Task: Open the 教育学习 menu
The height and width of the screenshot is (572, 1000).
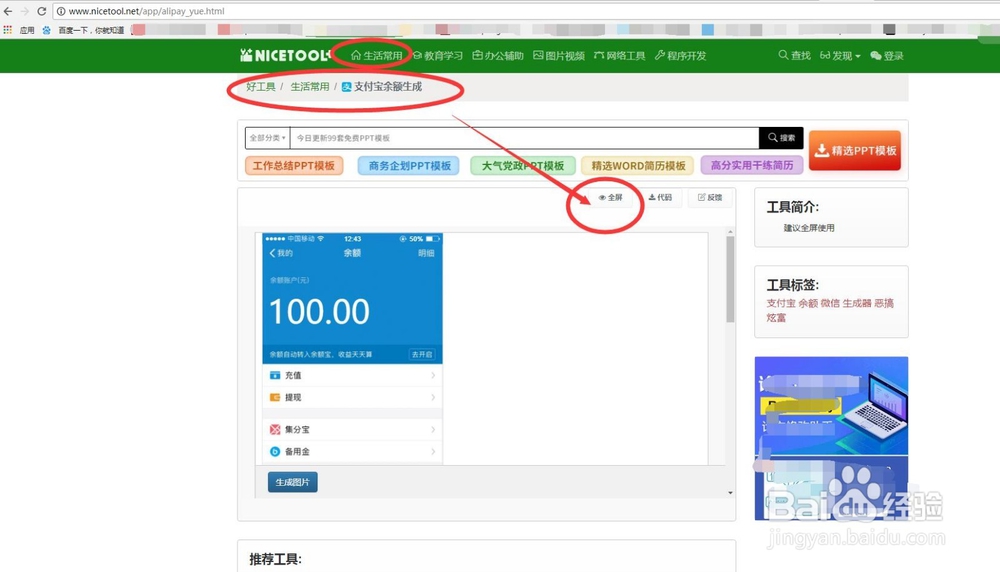Action: [438, 55]
